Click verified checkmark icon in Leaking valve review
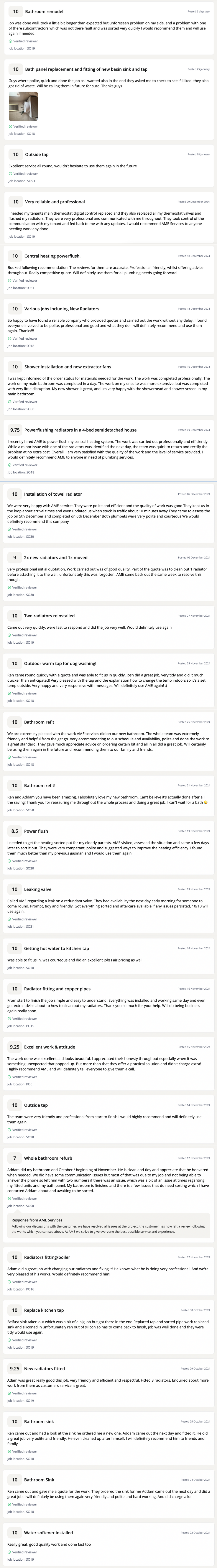217x1568 pixels. pyautogui.click(x=10, y=919)
